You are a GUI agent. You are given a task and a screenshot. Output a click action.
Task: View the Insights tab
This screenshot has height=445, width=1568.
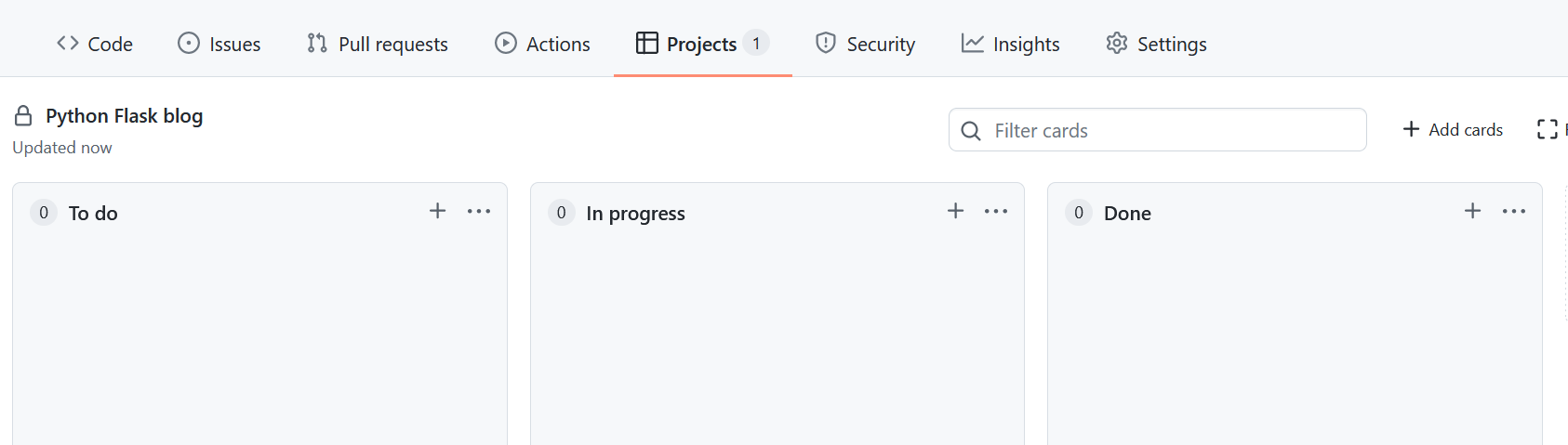pos(1011,44)
